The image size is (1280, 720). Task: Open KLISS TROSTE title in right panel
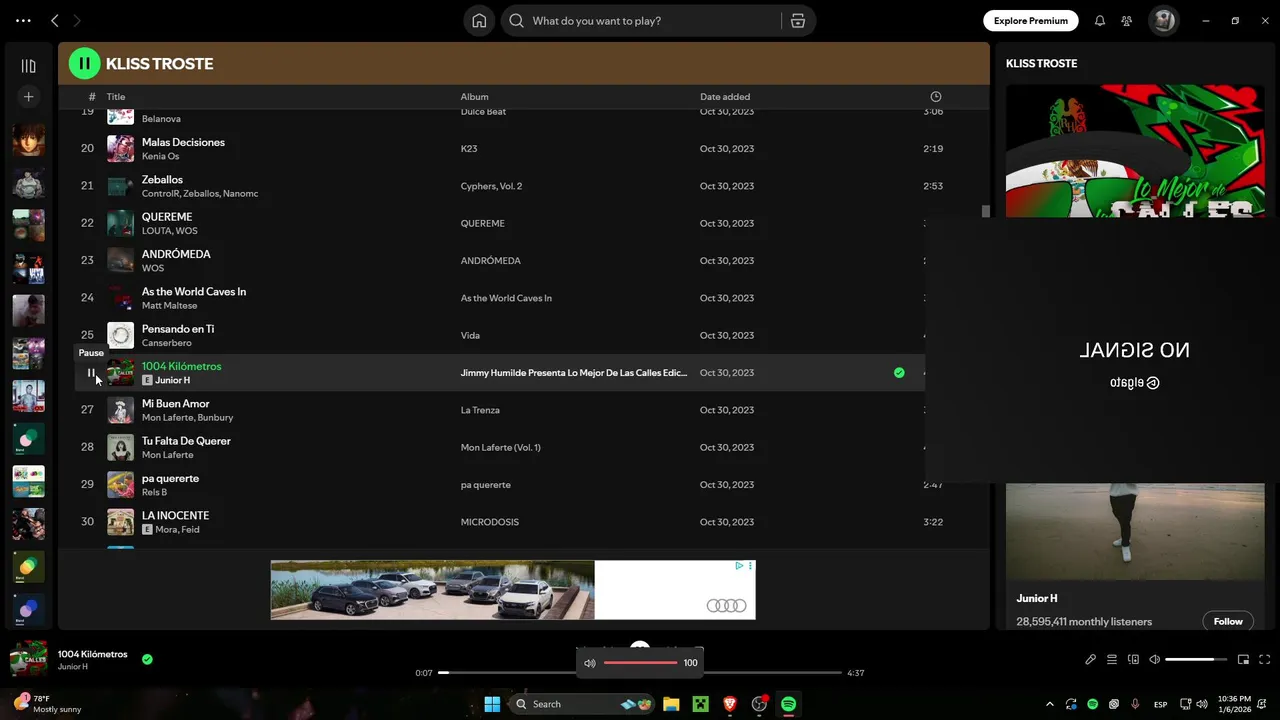click(x=1041, y=63)
